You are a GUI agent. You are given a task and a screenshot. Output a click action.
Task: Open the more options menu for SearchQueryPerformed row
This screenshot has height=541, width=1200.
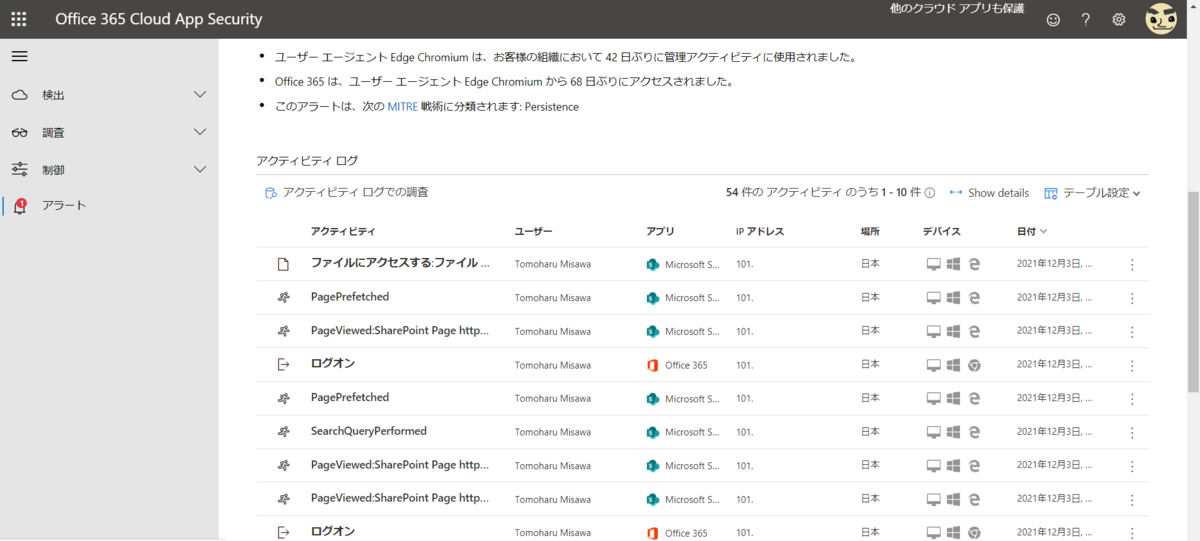[1132, 432]
